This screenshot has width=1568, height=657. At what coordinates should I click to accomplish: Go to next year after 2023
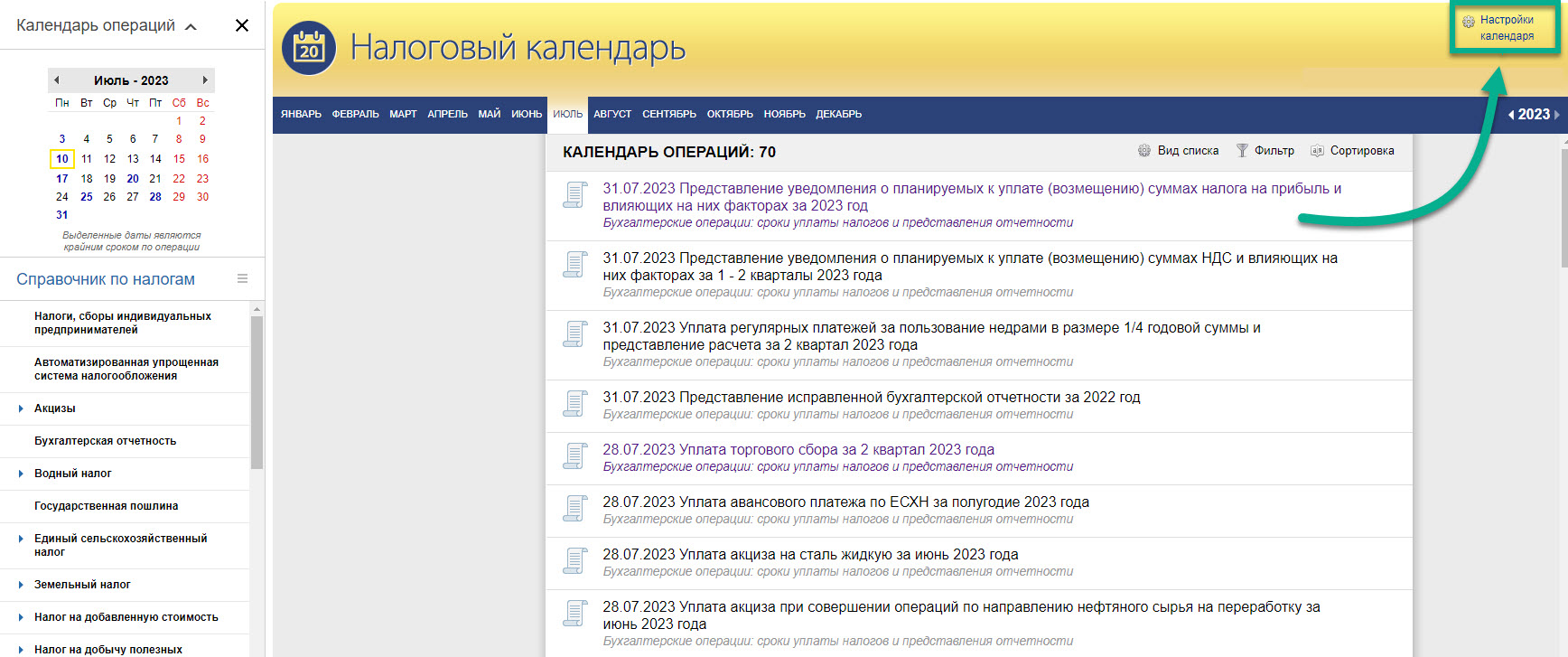(1556, 115)
